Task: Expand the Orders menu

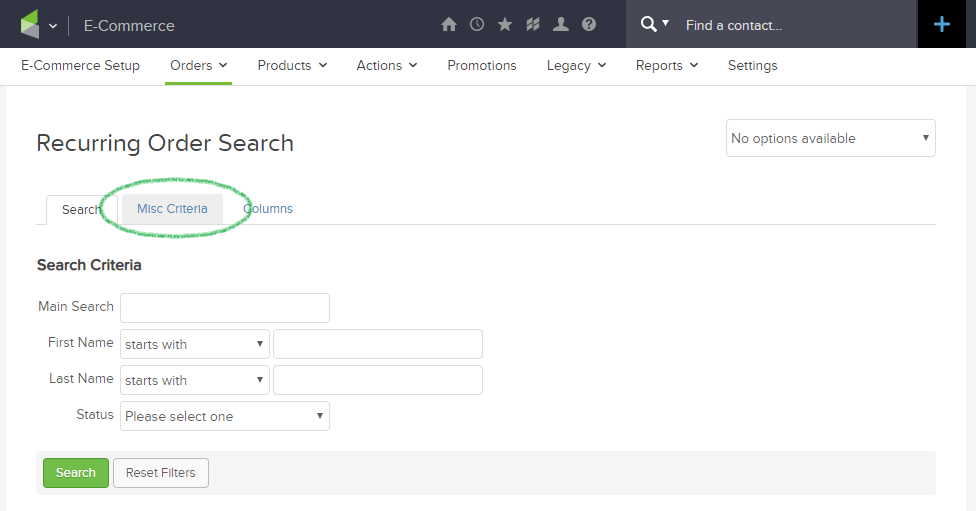Action: click(x=199, y=65)
